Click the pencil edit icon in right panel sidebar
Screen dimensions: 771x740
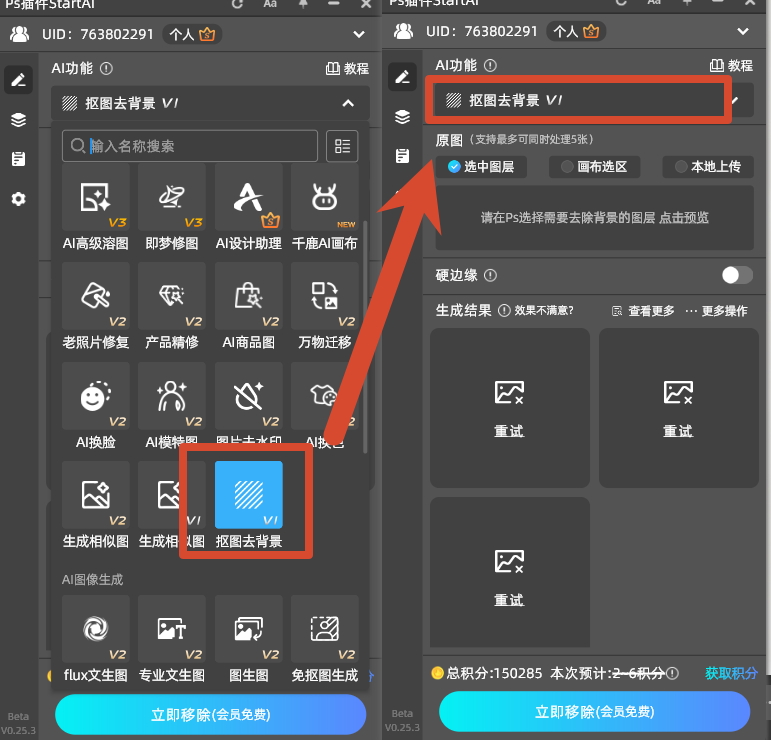coord(402,77)
